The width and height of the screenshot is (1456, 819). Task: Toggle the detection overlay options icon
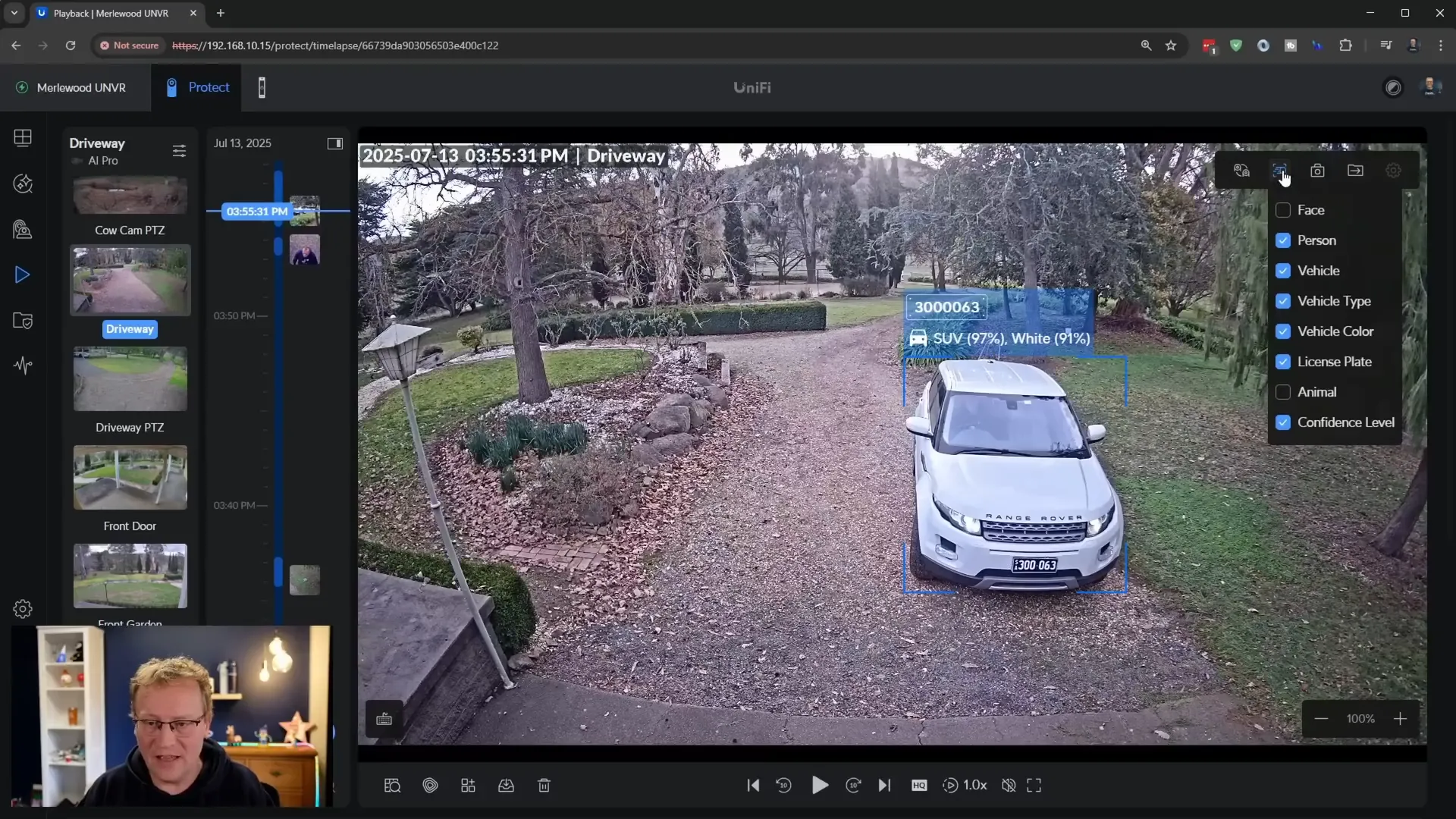pos(1279,171)
